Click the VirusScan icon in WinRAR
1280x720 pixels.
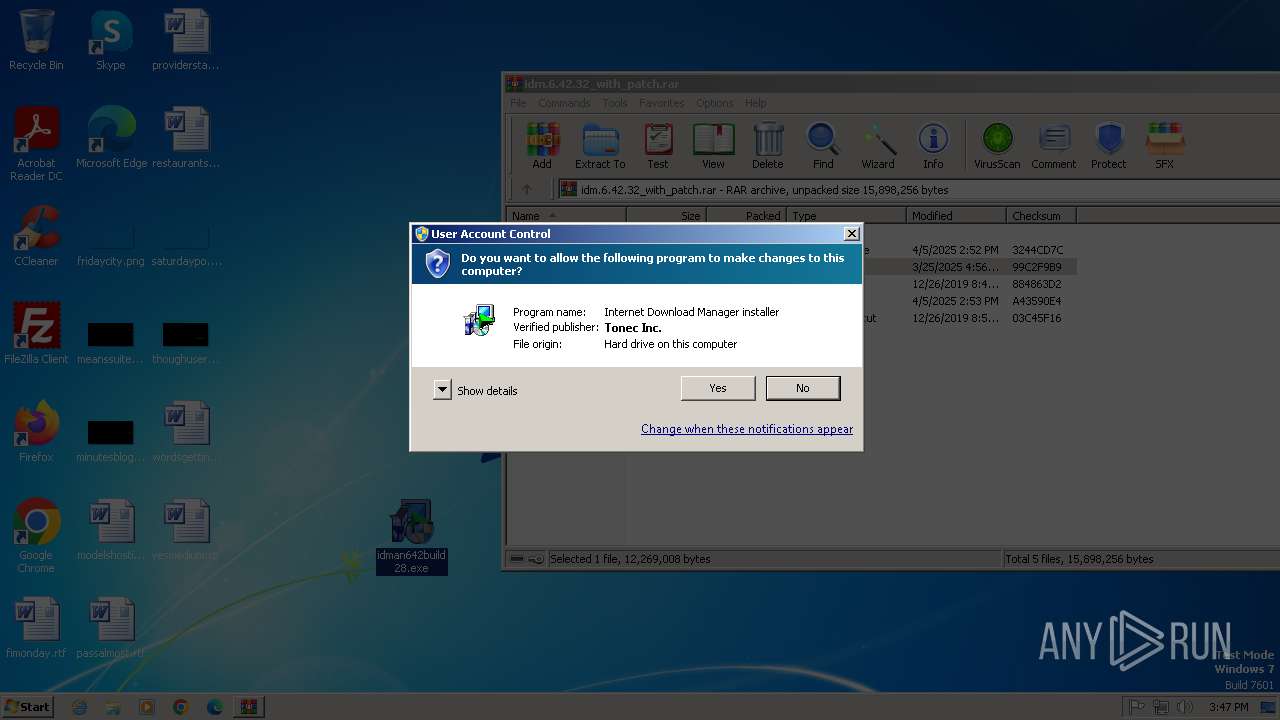pyautogui.click(x=997, y=146)
